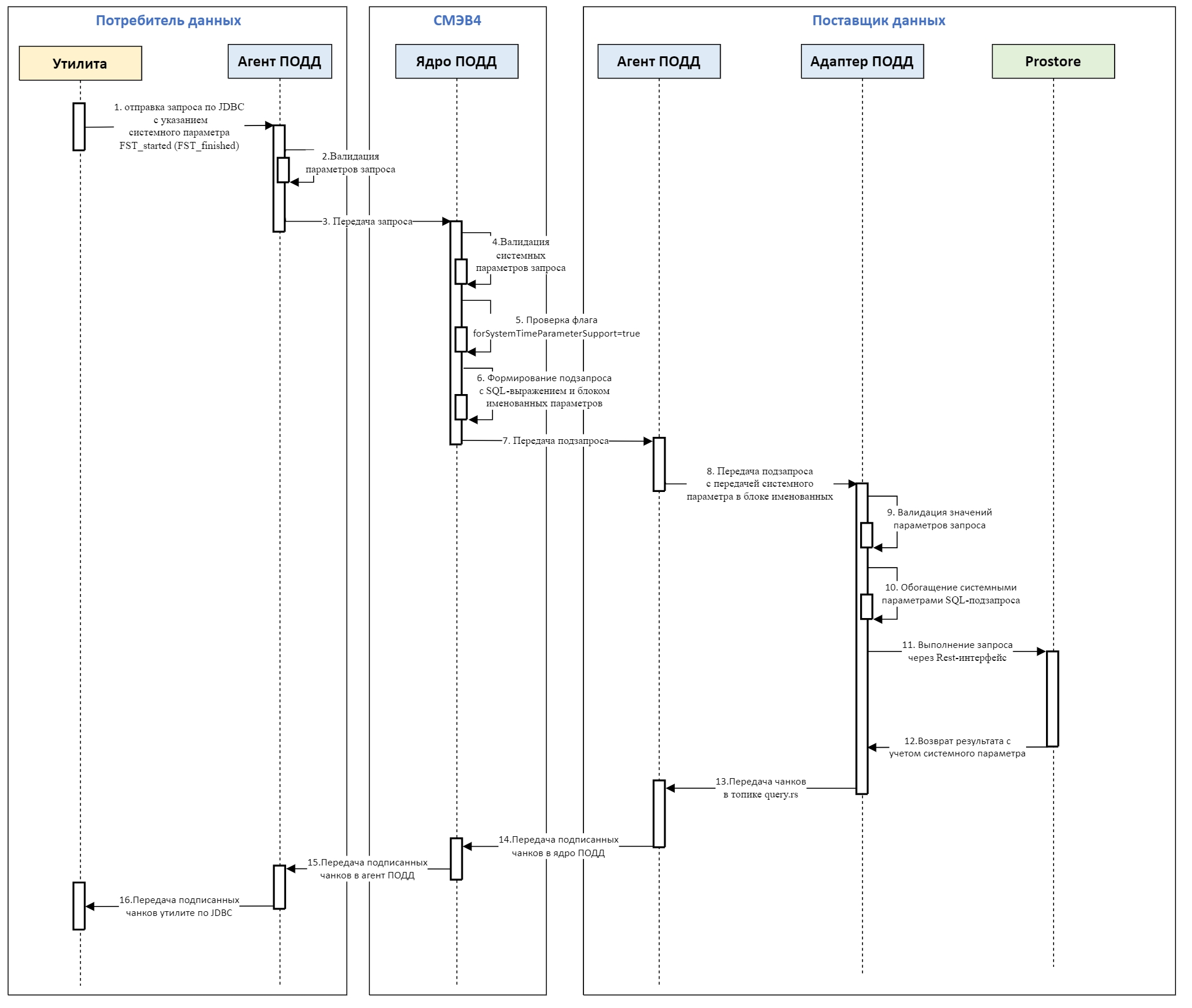Image resolution: width=1192 pixels, height=1008 pixels.
Task: Select the Prostore participant box
Action: (x=1052, y=62)
